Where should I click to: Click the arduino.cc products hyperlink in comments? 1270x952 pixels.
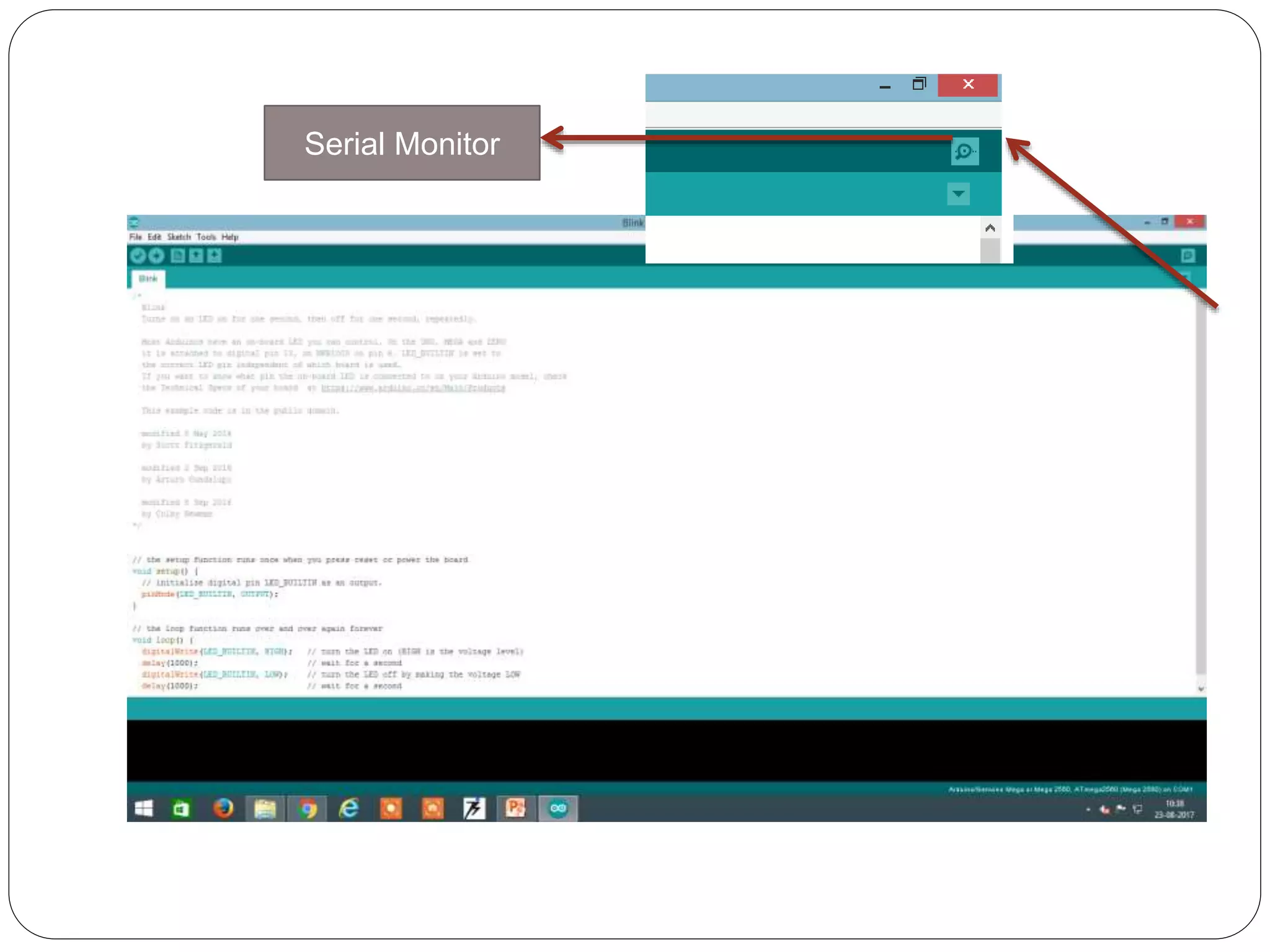tap(413, 388)
